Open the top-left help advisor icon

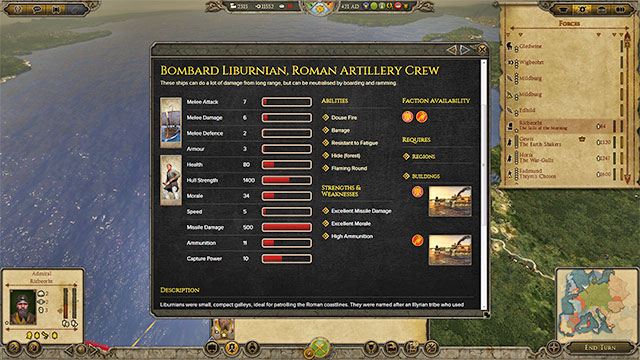(18, 9)
